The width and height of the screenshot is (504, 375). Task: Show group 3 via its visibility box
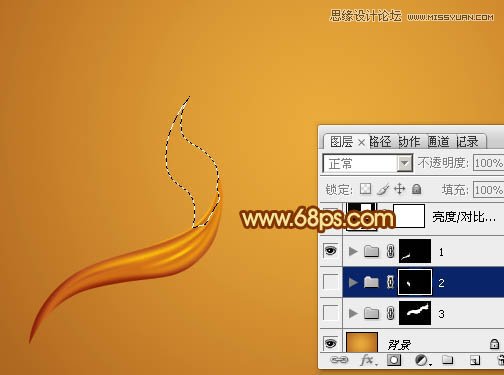[x=330, y=313]
